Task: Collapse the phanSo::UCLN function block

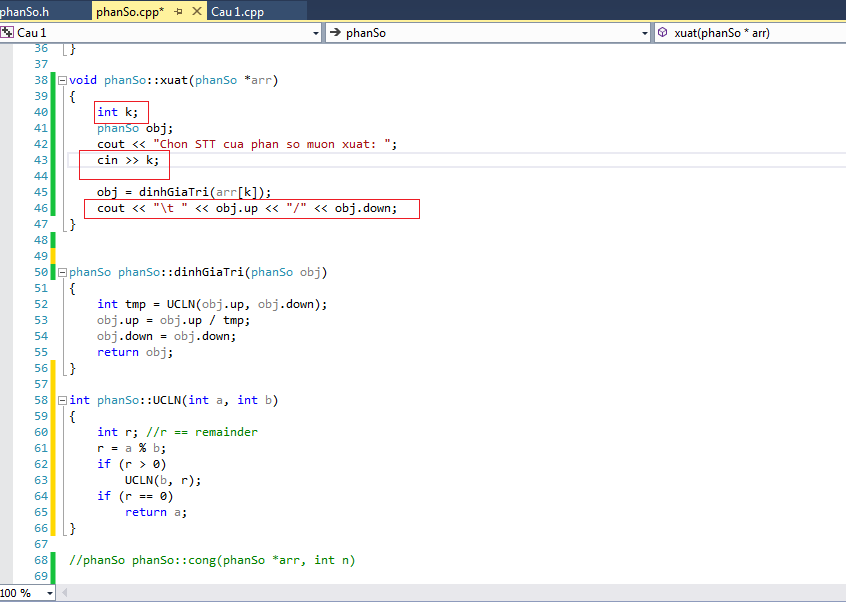Action: point(62,400)
